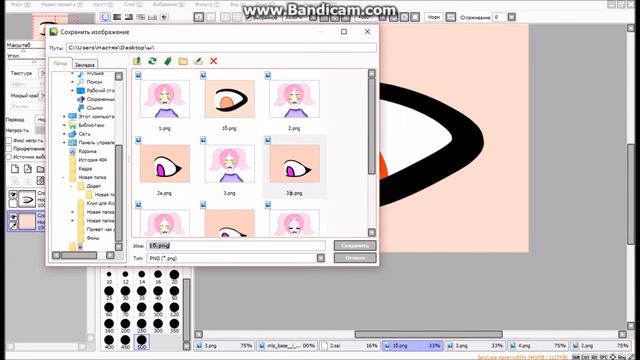
Task: Expand the 'Панель управления' tree node
Action: 64,142
